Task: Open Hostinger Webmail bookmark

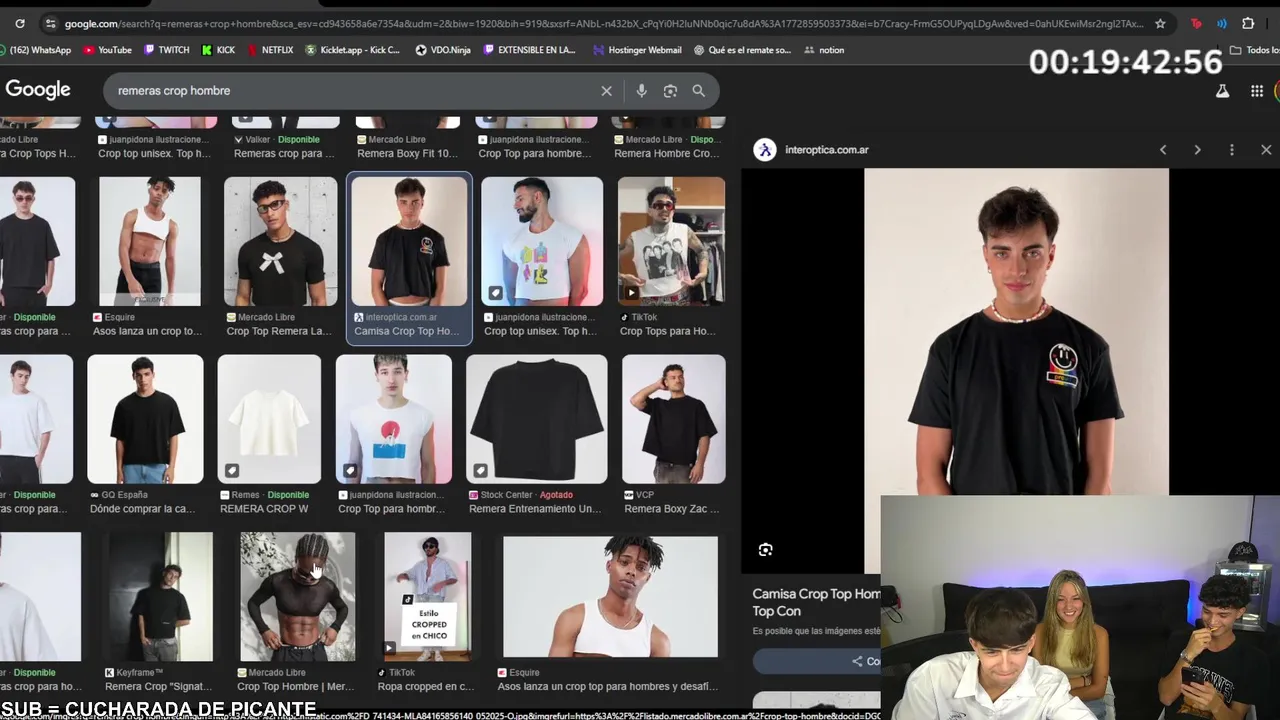Action: pos(637,50)
